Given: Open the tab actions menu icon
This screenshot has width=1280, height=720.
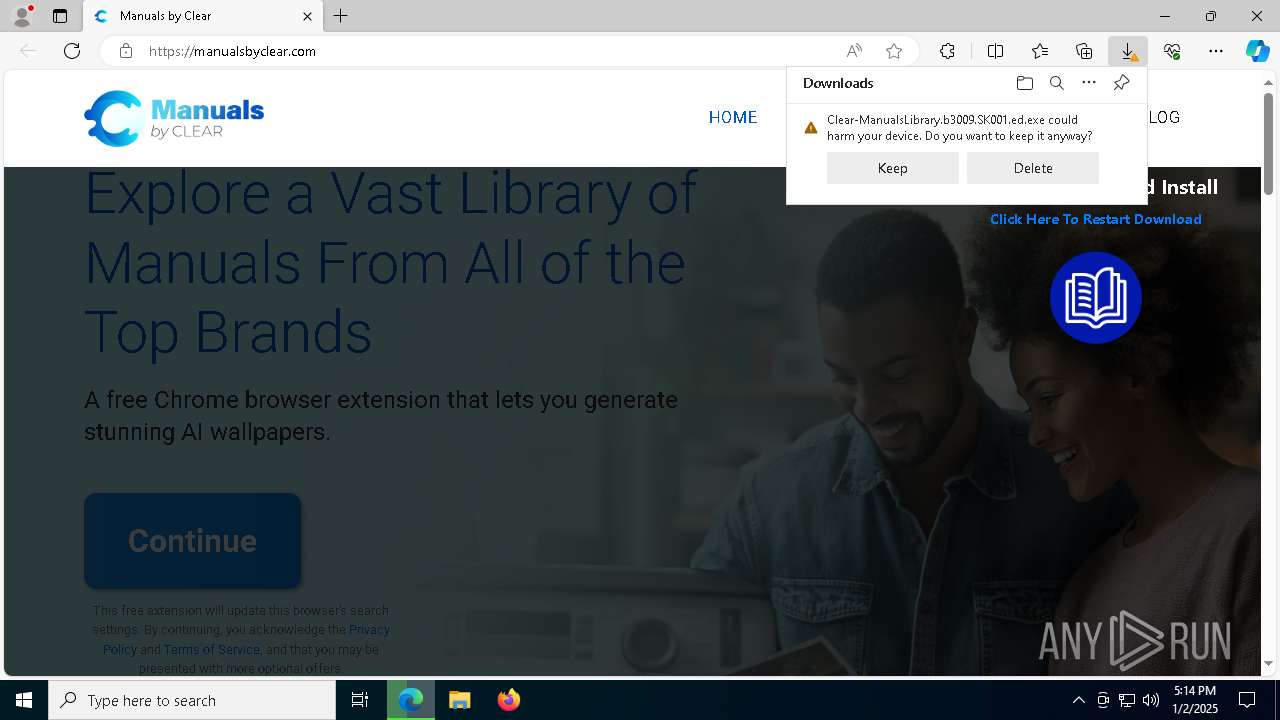Looking at the screenshot, I should pos(60,16).
